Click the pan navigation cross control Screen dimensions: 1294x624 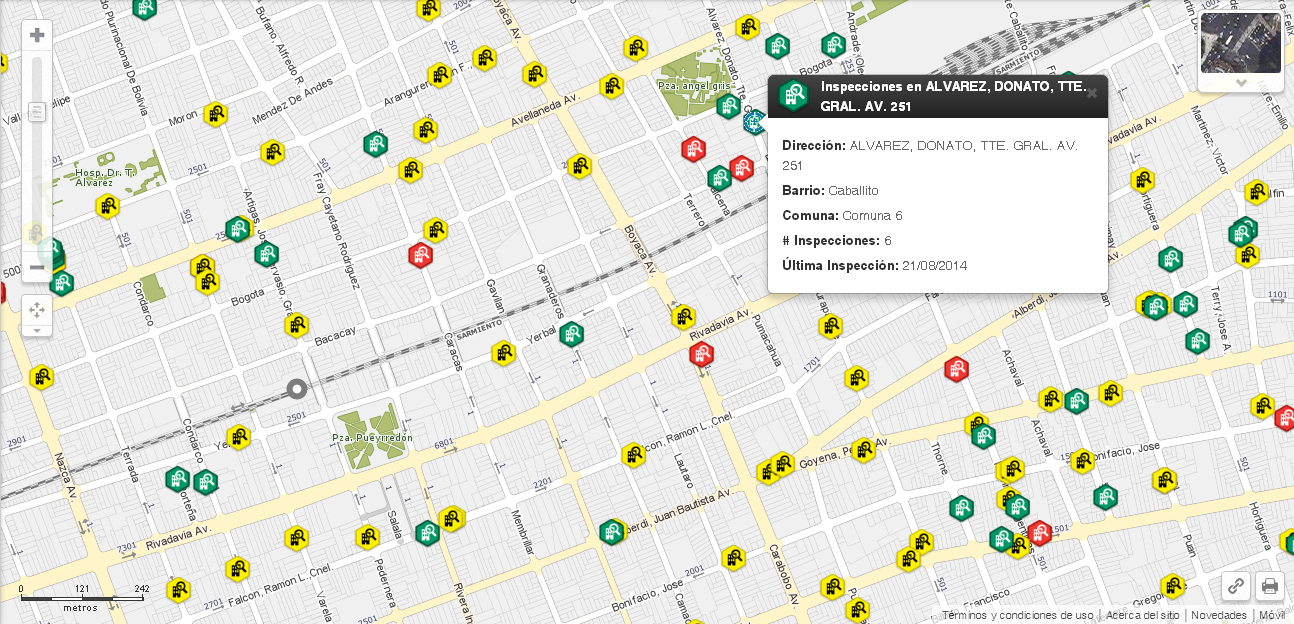pos(37,310)
